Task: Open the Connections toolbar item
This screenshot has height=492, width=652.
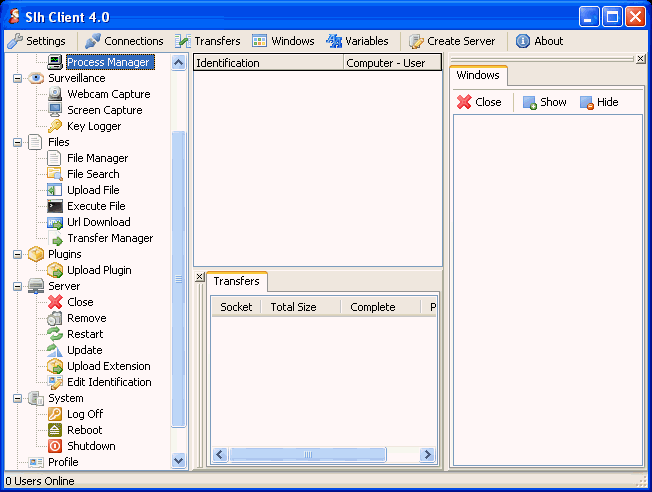Action: (124, 41)
